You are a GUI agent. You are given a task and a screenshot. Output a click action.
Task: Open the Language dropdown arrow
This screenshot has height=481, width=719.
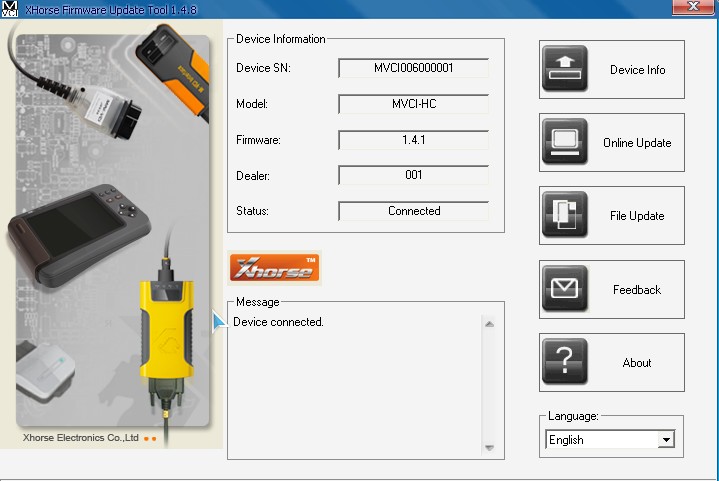click(666, 440)
